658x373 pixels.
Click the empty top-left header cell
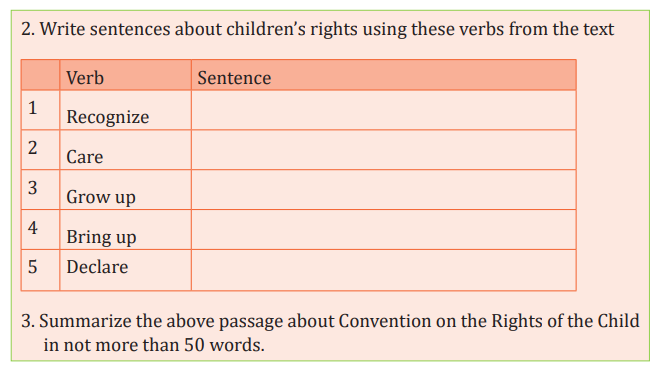(40, 75)
